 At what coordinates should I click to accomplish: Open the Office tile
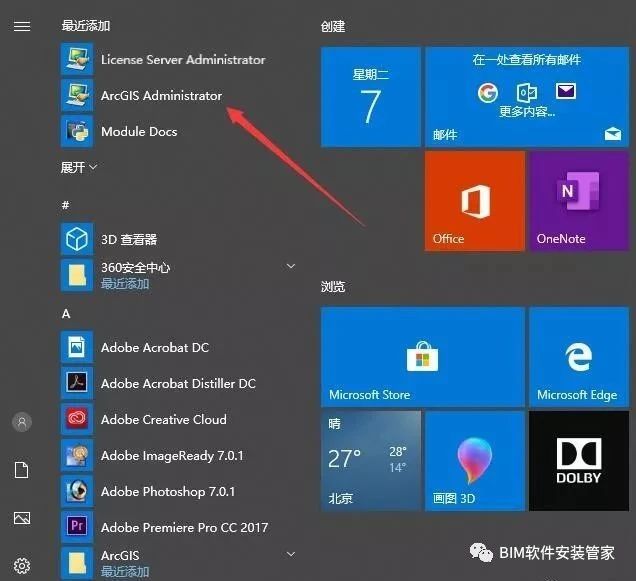click(475, 201)
